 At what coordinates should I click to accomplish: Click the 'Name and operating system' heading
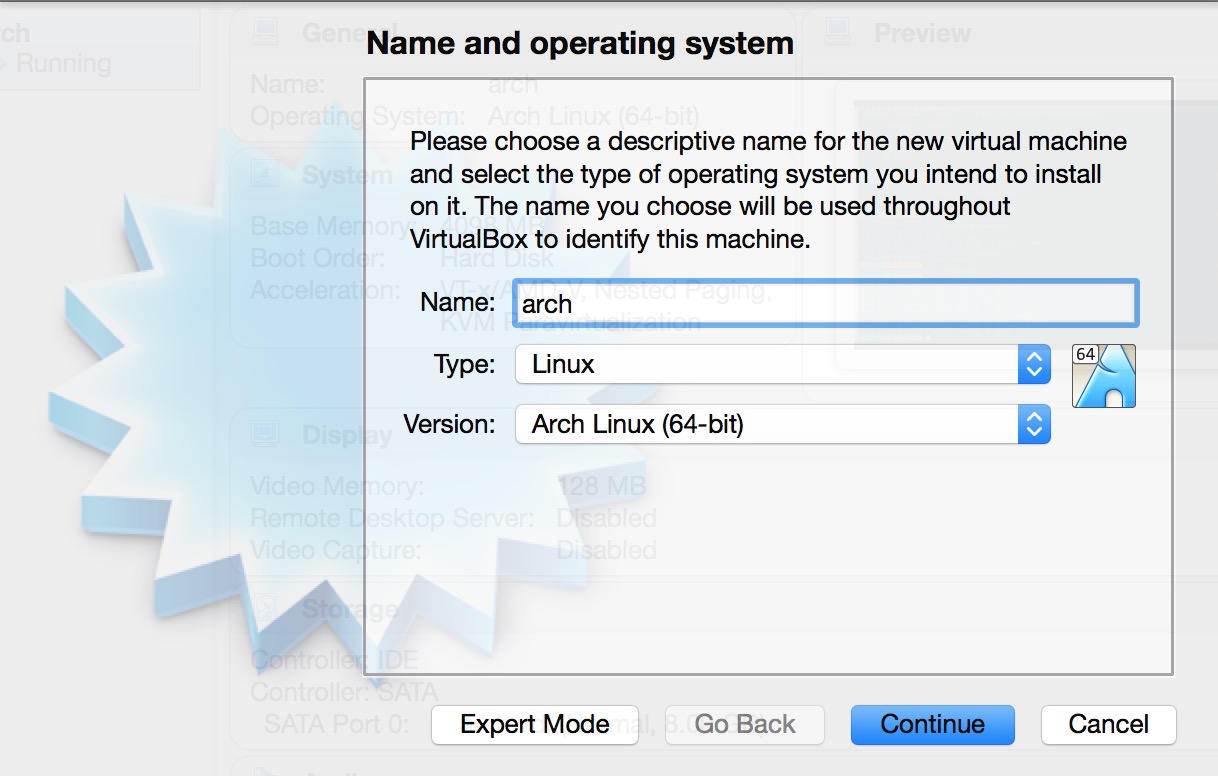[580, 43]
